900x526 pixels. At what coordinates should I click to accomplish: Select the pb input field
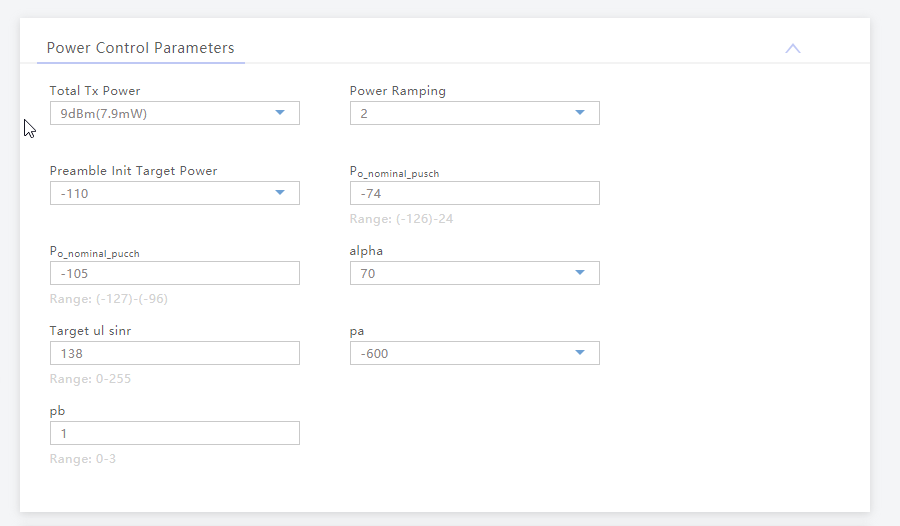[174, 432]
